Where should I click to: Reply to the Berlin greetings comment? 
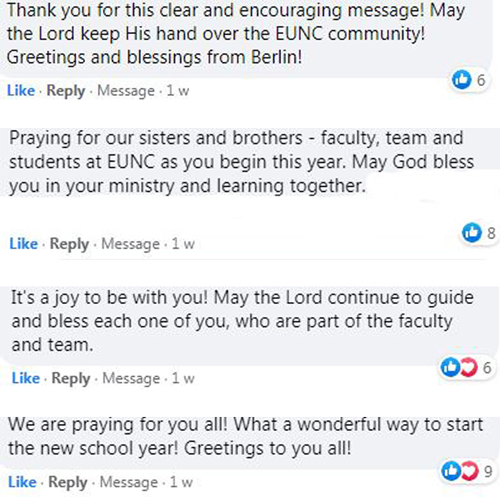[x=66, y=91]
